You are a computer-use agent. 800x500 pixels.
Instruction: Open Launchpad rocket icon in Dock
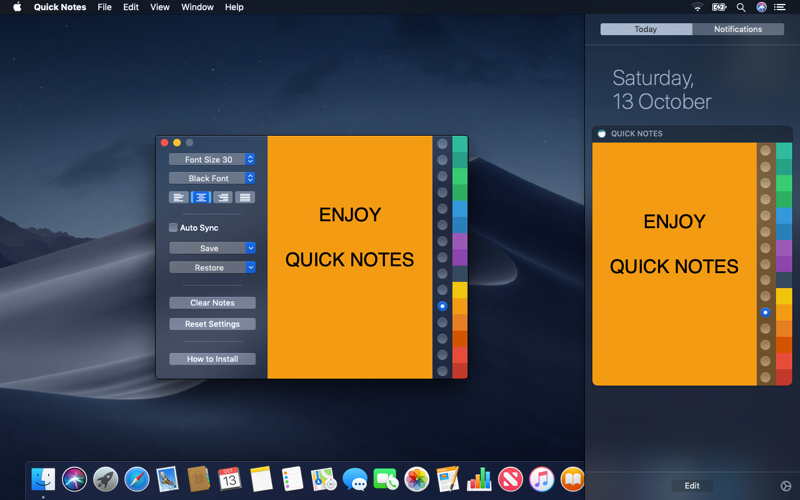[106, 479]
